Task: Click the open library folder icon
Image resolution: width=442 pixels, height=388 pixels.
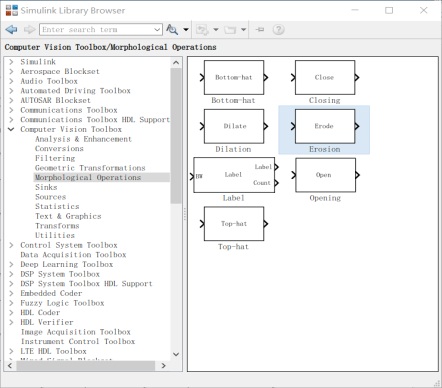Action: [x=230, y=30]
